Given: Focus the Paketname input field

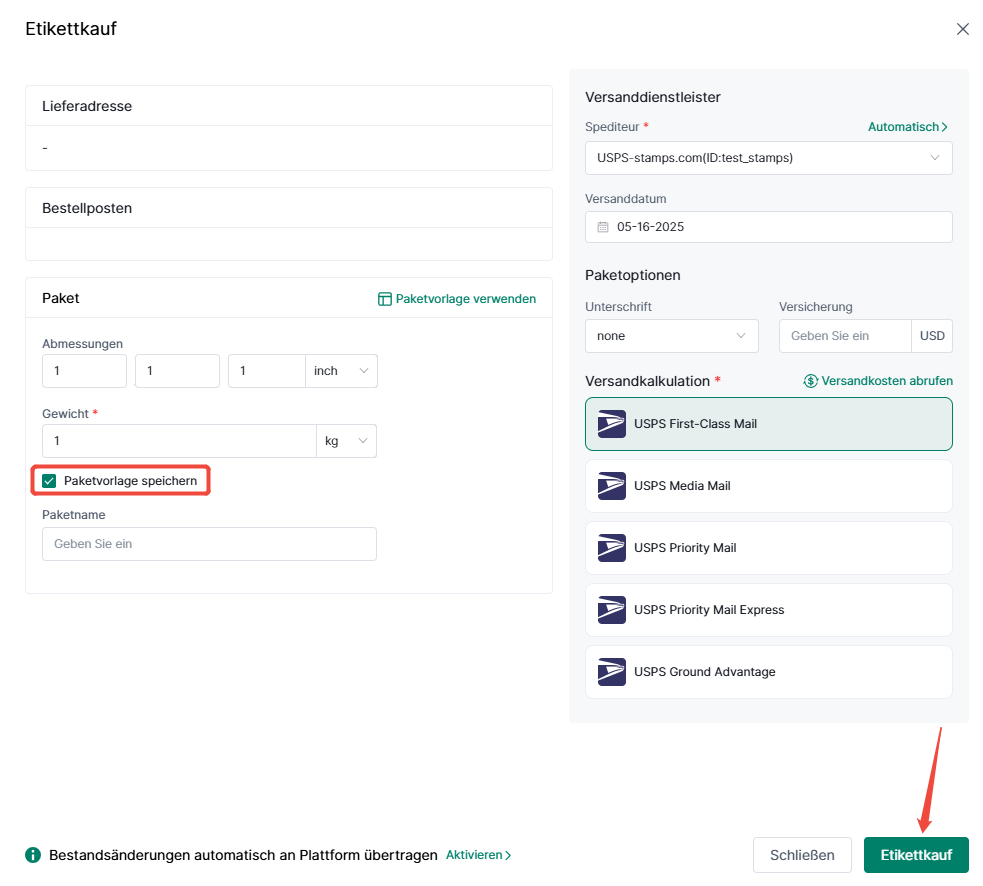Looking at the screenshot, I should point(209,544).
